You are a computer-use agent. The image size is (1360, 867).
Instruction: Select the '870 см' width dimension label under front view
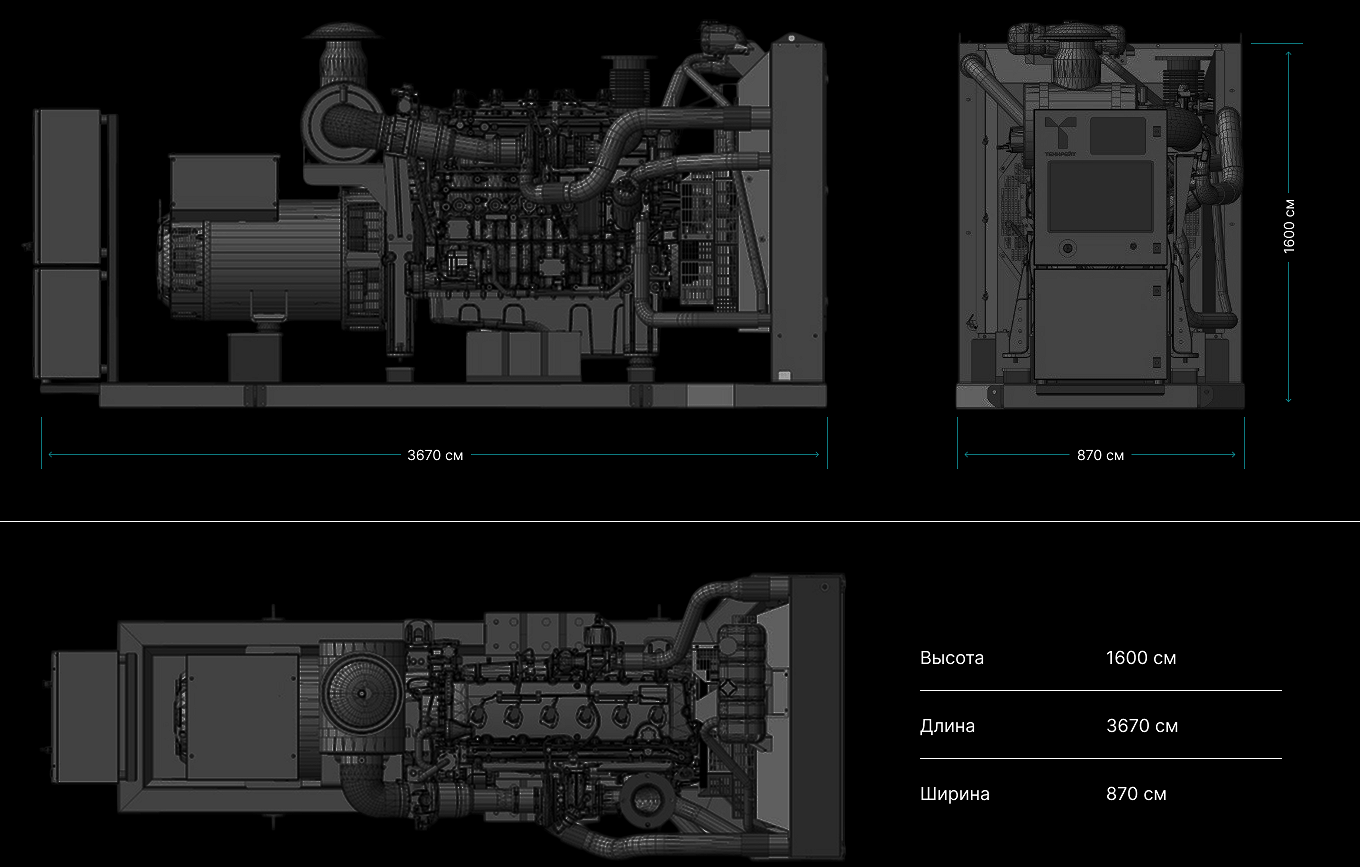pyautogui.click(x=1100, y=455)
